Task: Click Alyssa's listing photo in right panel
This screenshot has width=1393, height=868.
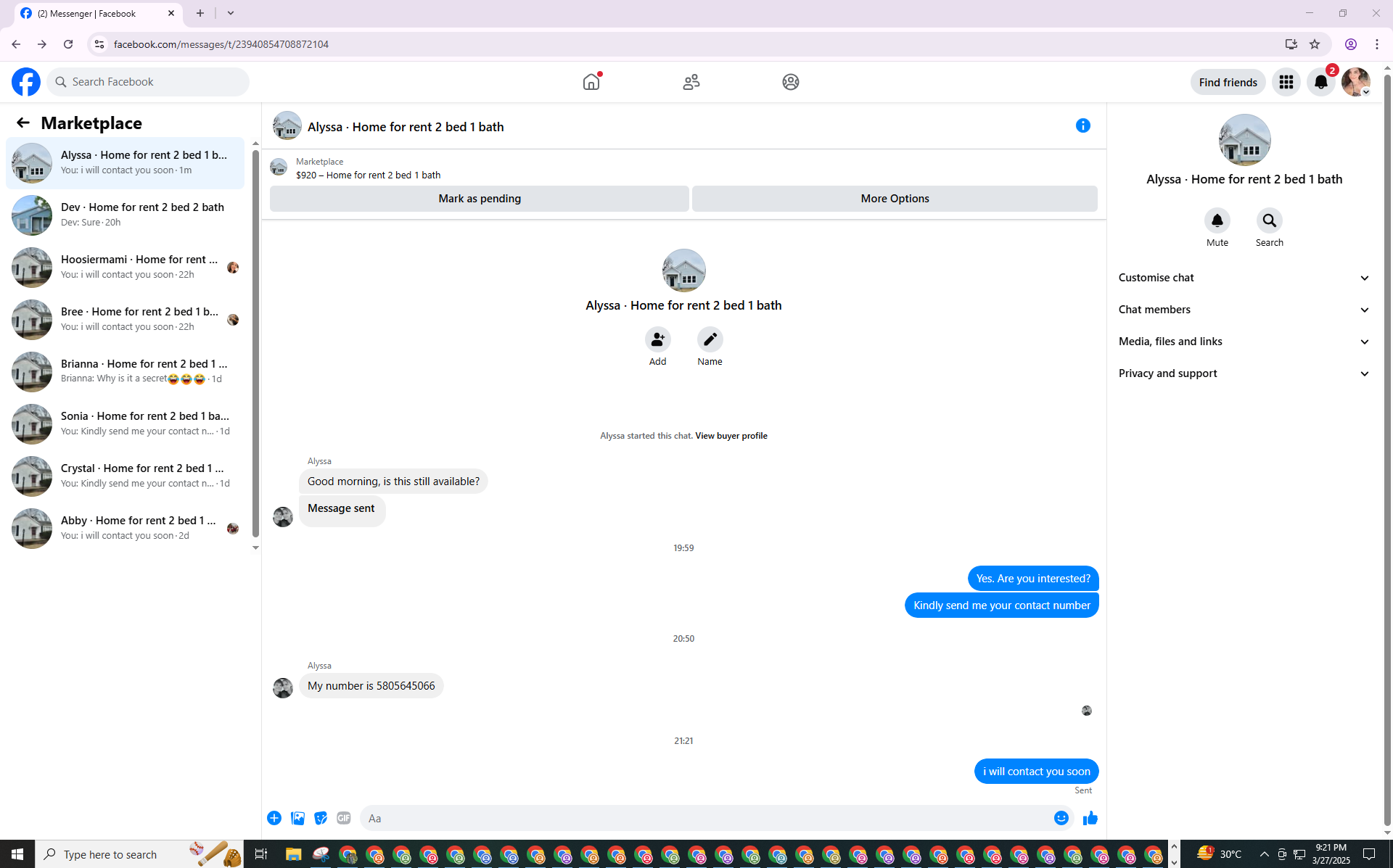Action: click(x=1244, y=140)
